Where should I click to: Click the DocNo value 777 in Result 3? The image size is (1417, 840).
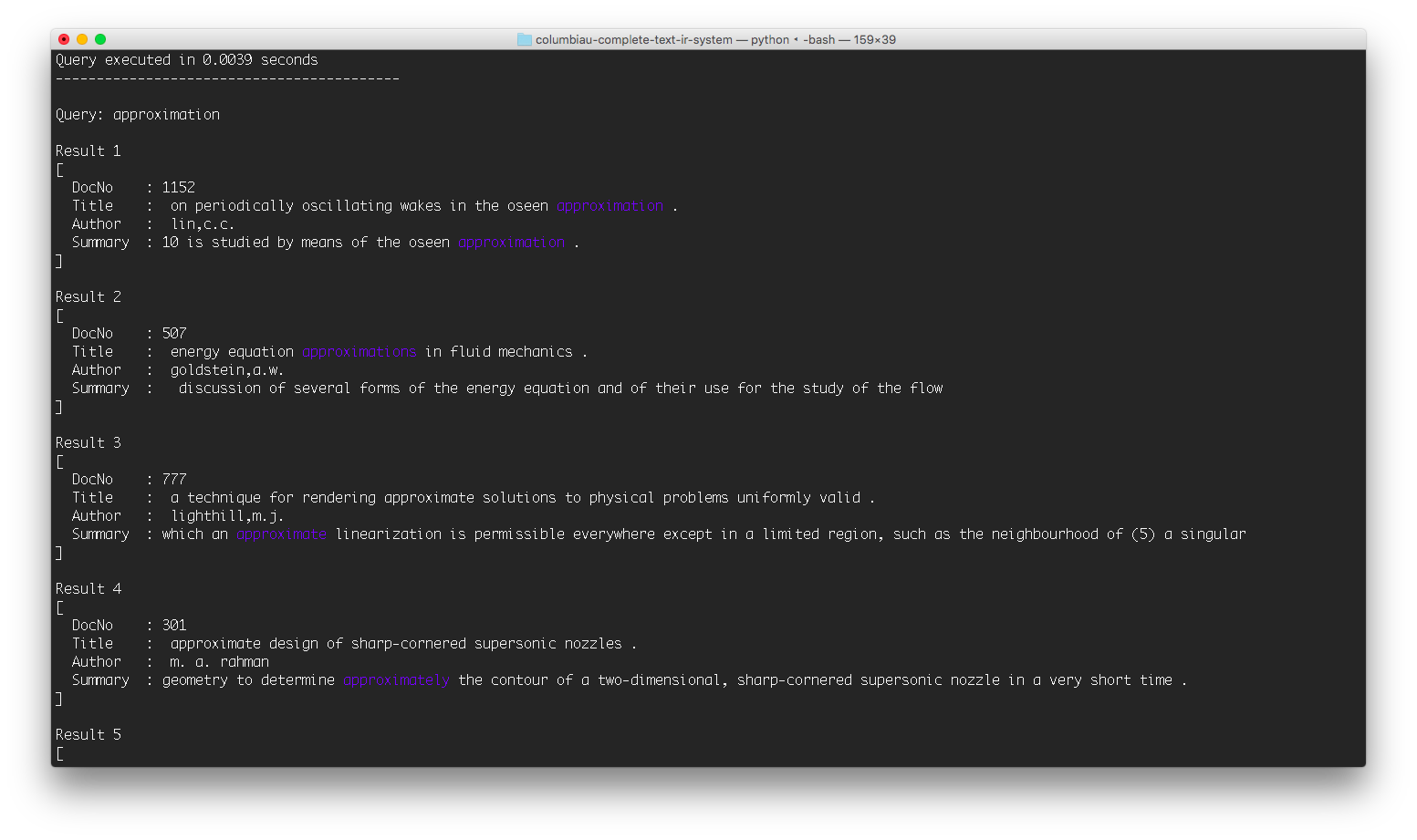pos(173,479)
